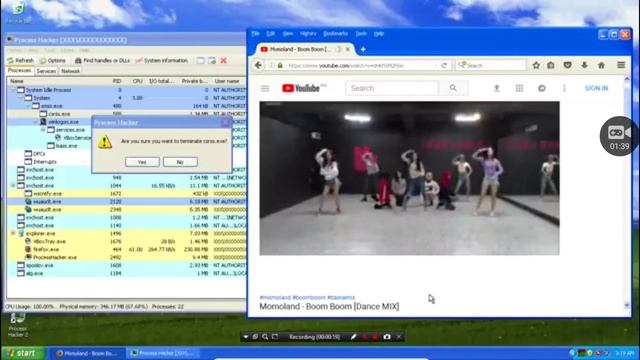Screen dimensions: 640x360
Task: Select the firefox.exe process row
Action: pos(127,249)
